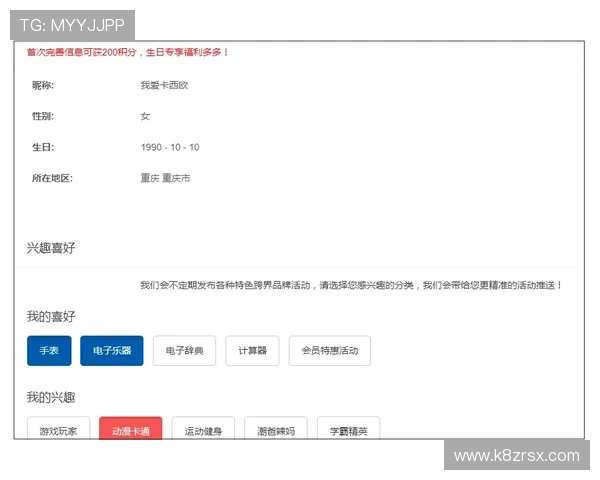
Task: Click the 性别 label
Action: (43, 116)
